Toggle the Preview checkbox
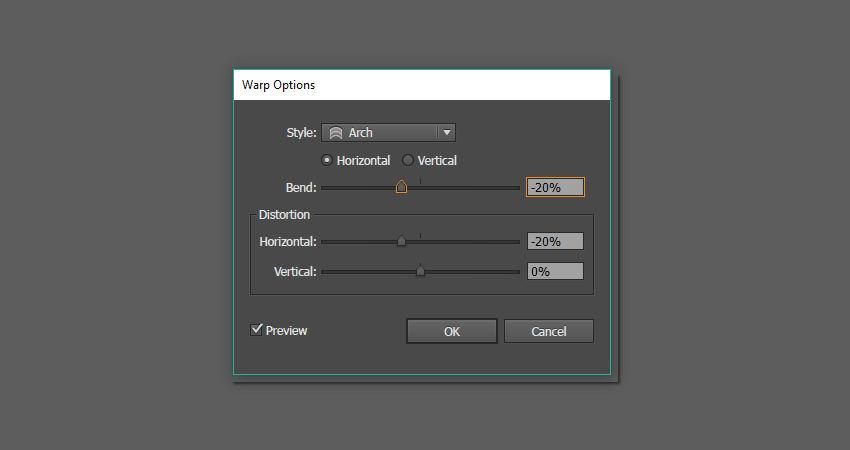Screen dimensions: 850x450 point(257,329)
